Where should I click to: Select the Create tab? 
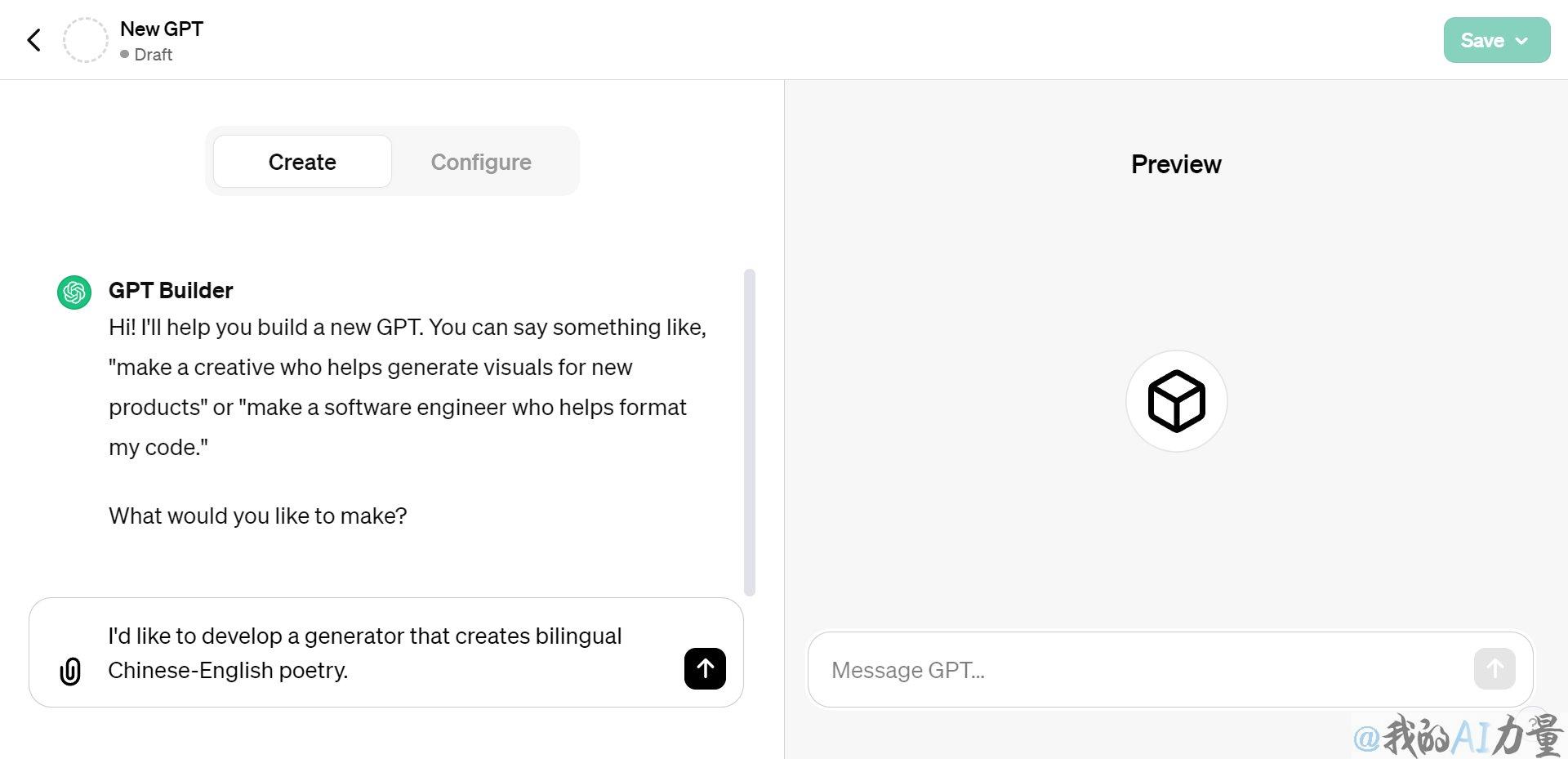point(302,162)
